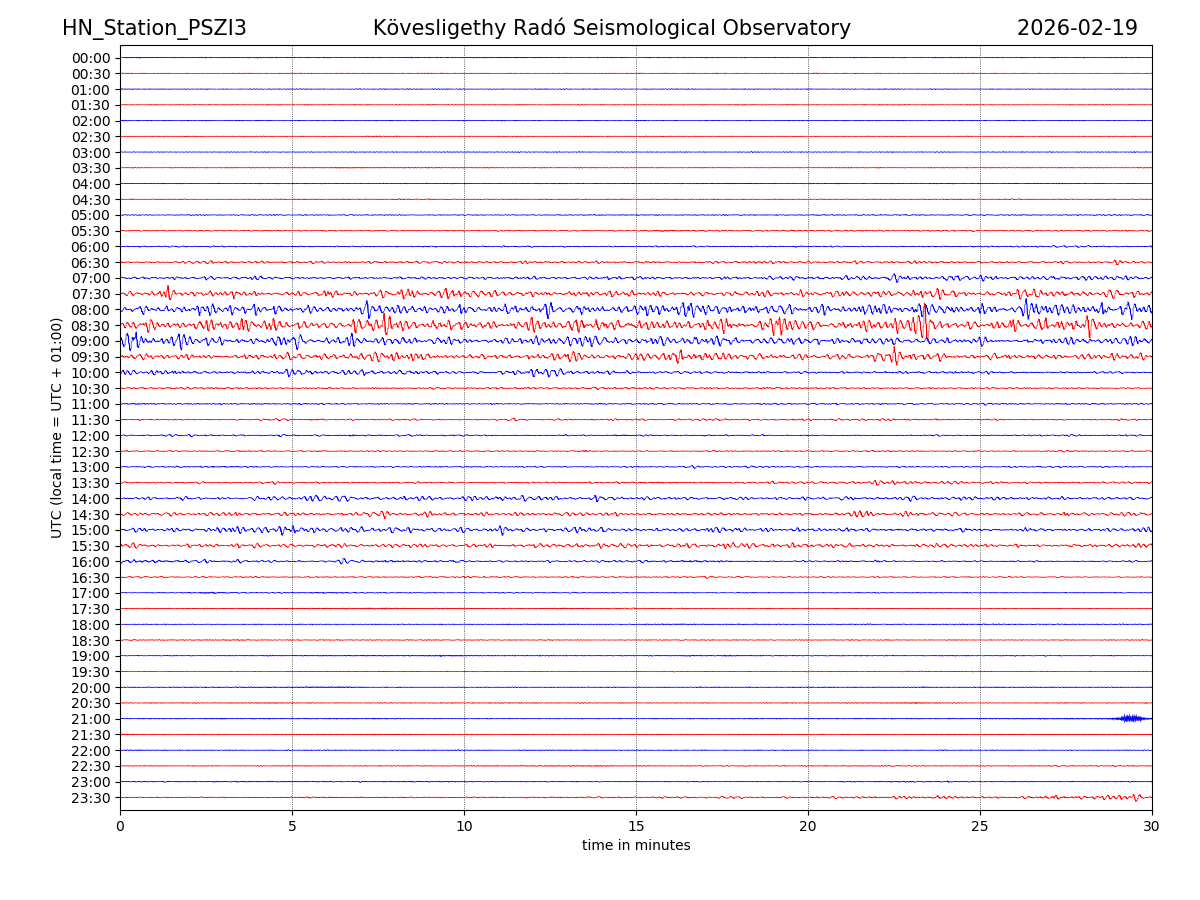1200x900 pixels.
Task: Click the blue seismic burst on the 21:00 trace
Action: point(1131,718)
